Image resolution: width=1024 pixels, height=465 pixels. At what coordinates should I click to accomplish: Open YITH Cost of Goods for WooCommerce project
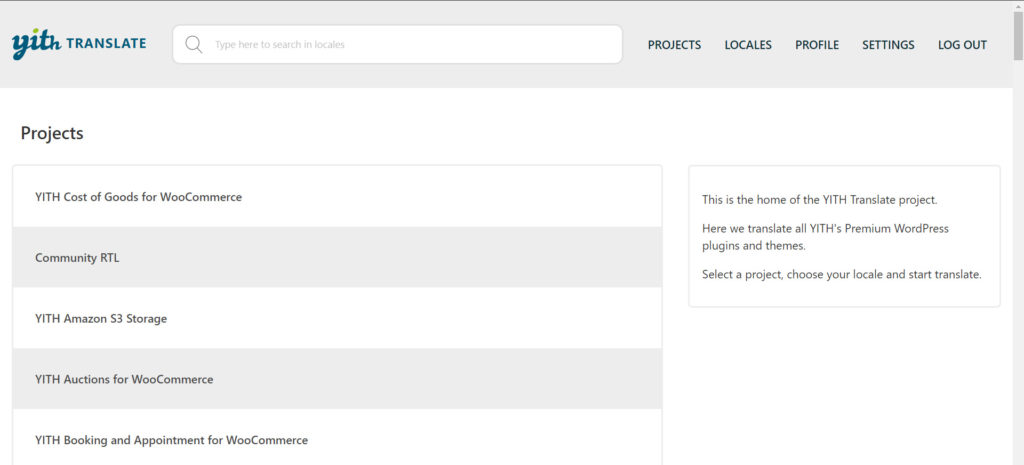(x=138, y=197)
